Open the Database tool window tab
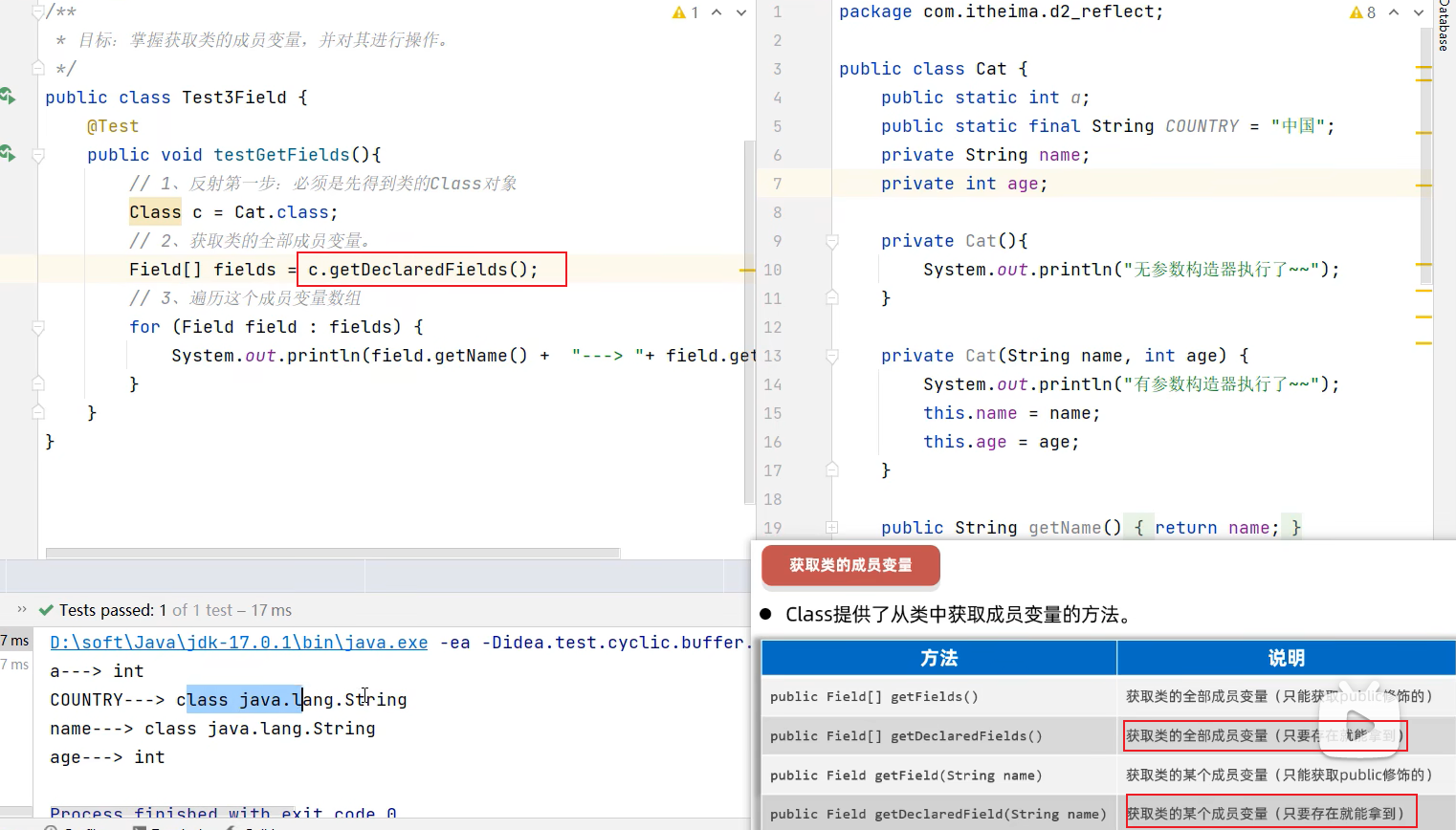 point(1444,26)
